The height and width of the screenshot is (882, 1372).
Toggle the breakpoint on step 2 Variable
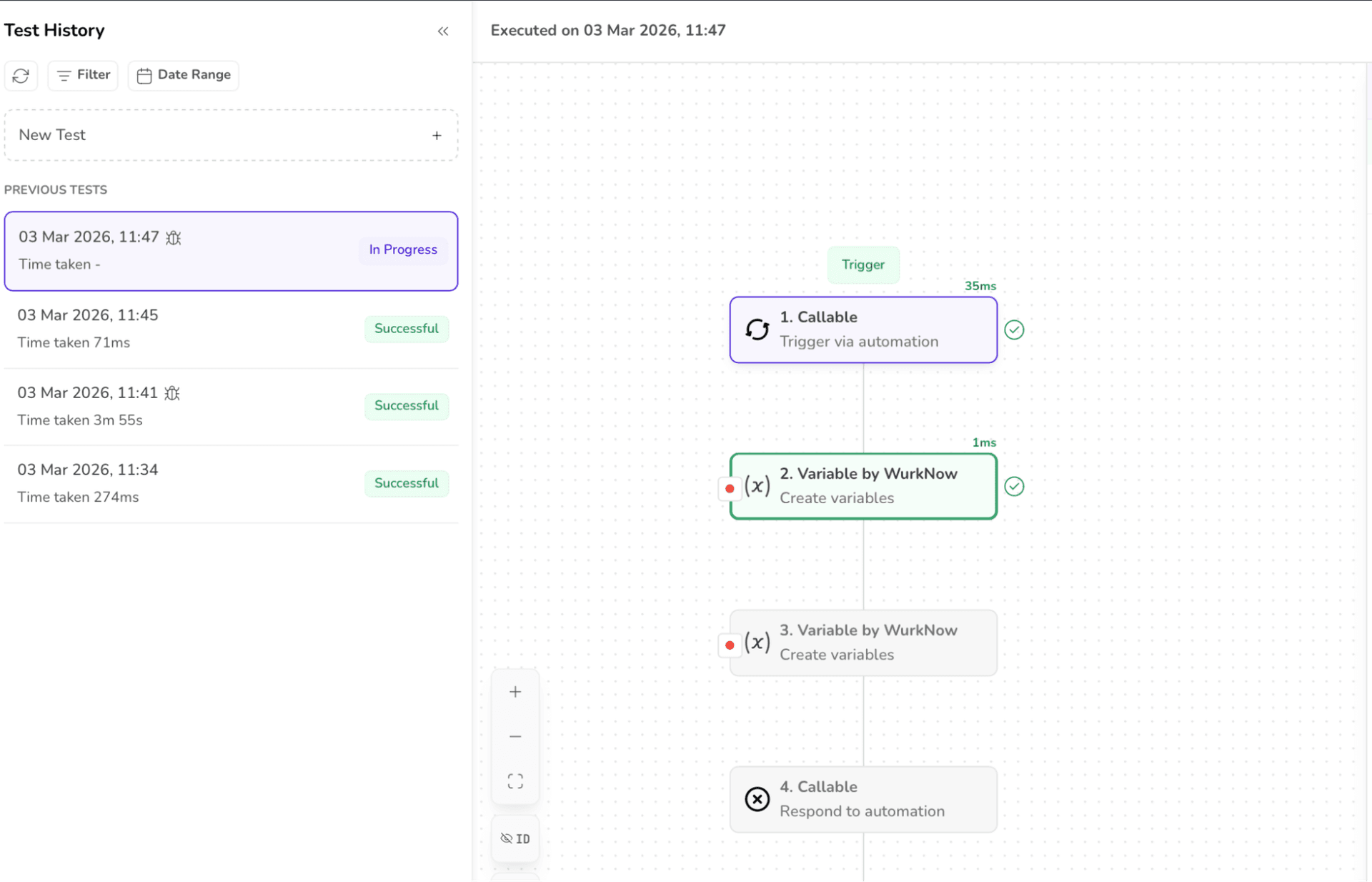pos(730,489)
